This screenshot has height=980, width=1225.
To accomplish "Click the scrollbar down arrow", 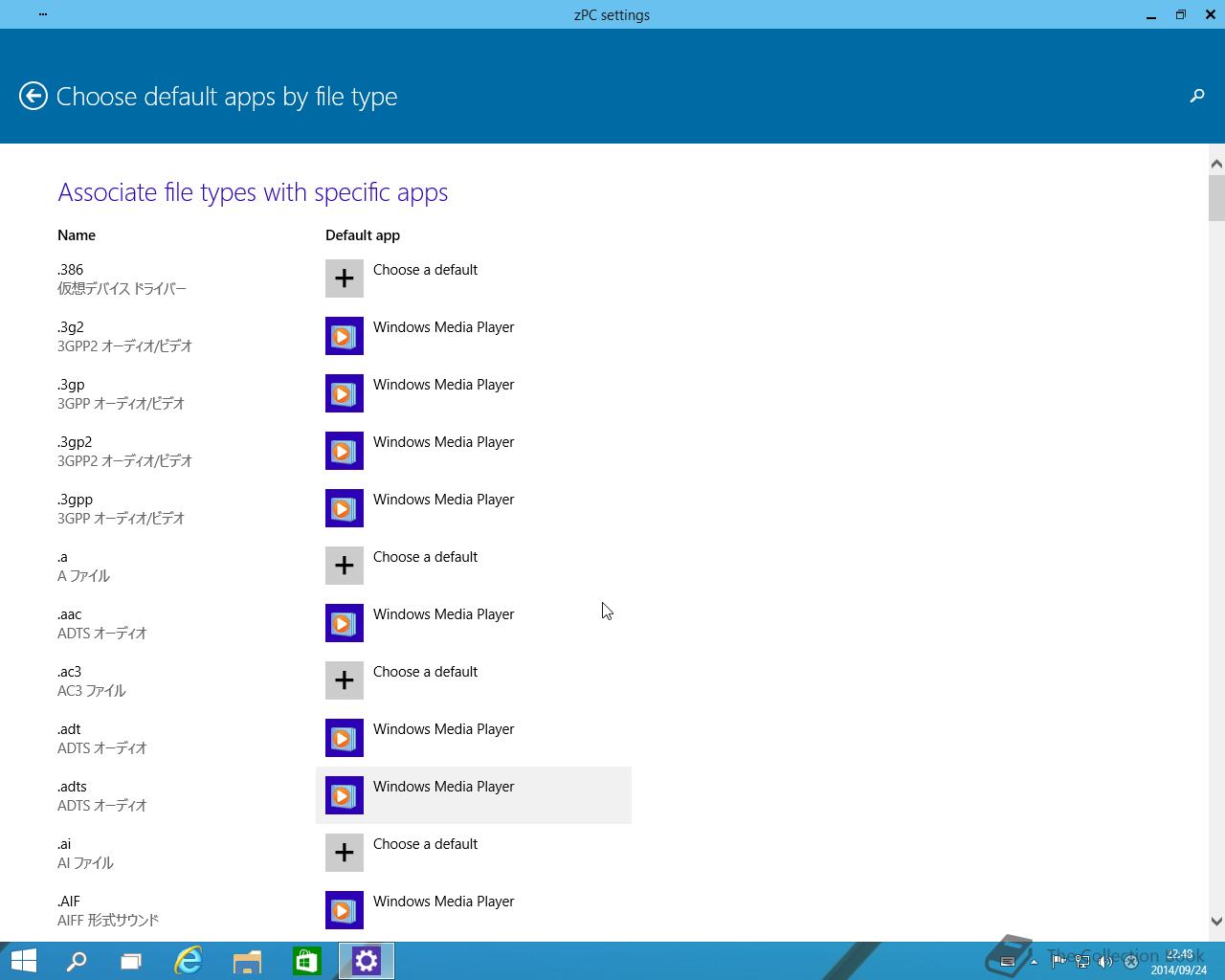I will point(1216,922).
